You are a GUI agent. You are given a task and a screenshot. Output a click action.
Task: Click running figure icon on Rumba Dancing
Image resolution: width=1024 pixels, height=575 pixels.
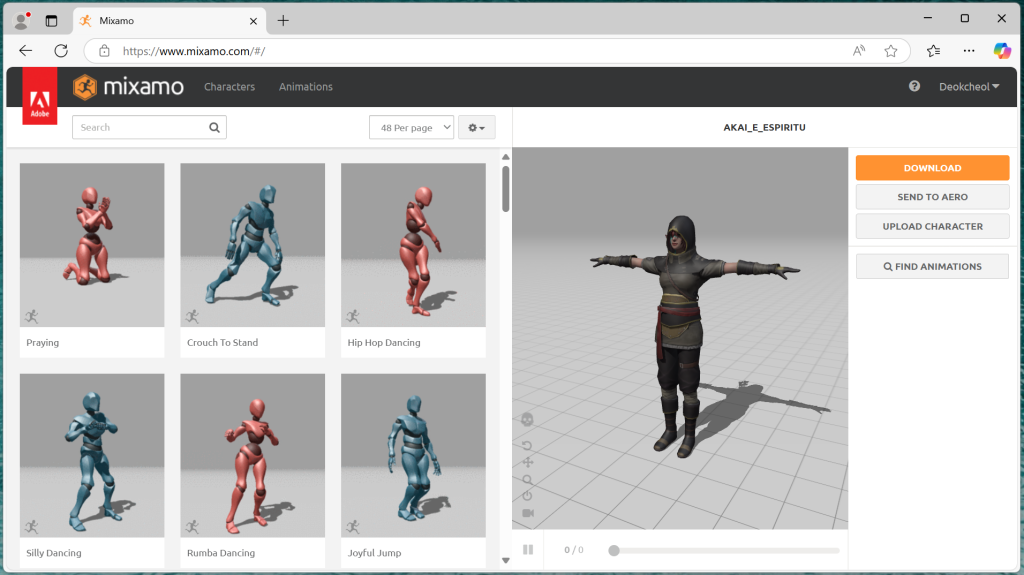click(x=192, y=527)
